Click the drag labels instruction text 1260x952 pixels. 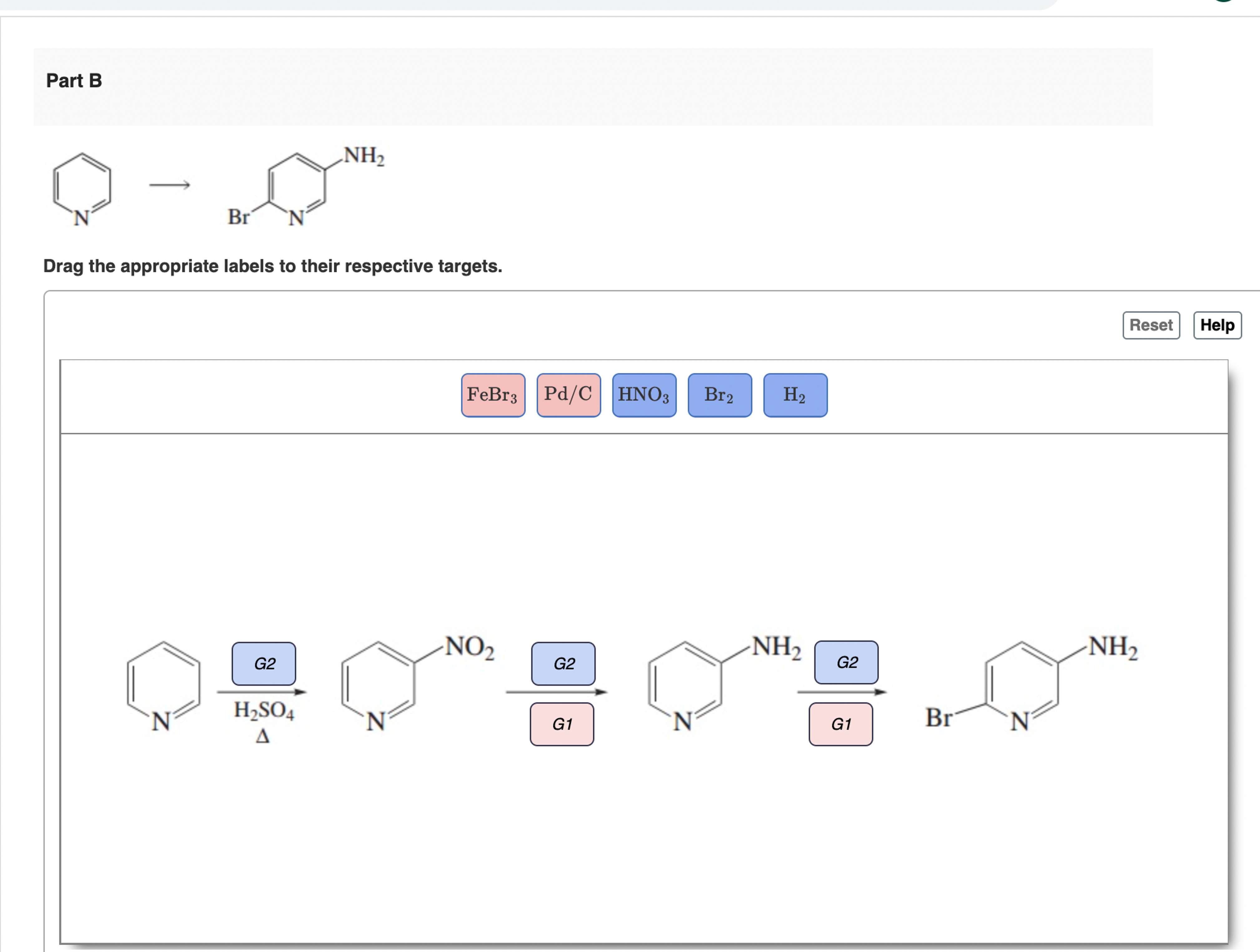click(x=273, y=266)
